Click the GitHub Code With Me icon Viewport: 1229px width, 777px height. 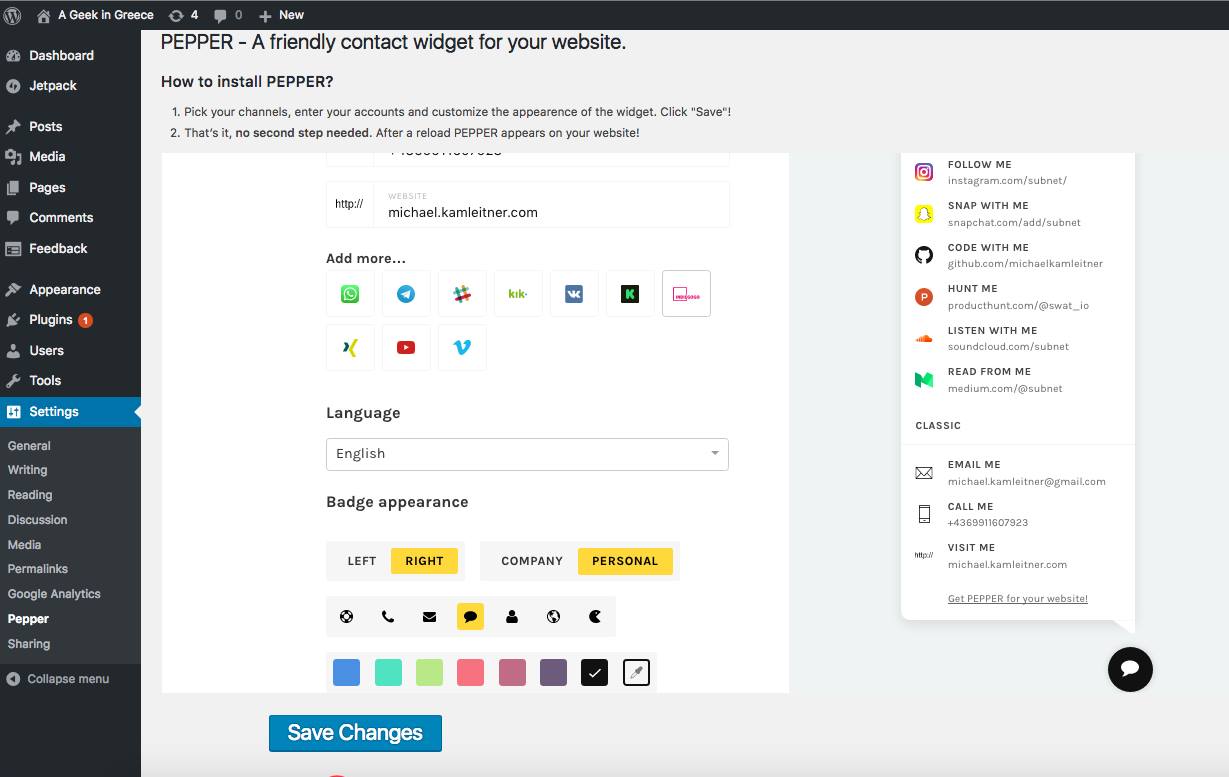(x=924, y=255)
